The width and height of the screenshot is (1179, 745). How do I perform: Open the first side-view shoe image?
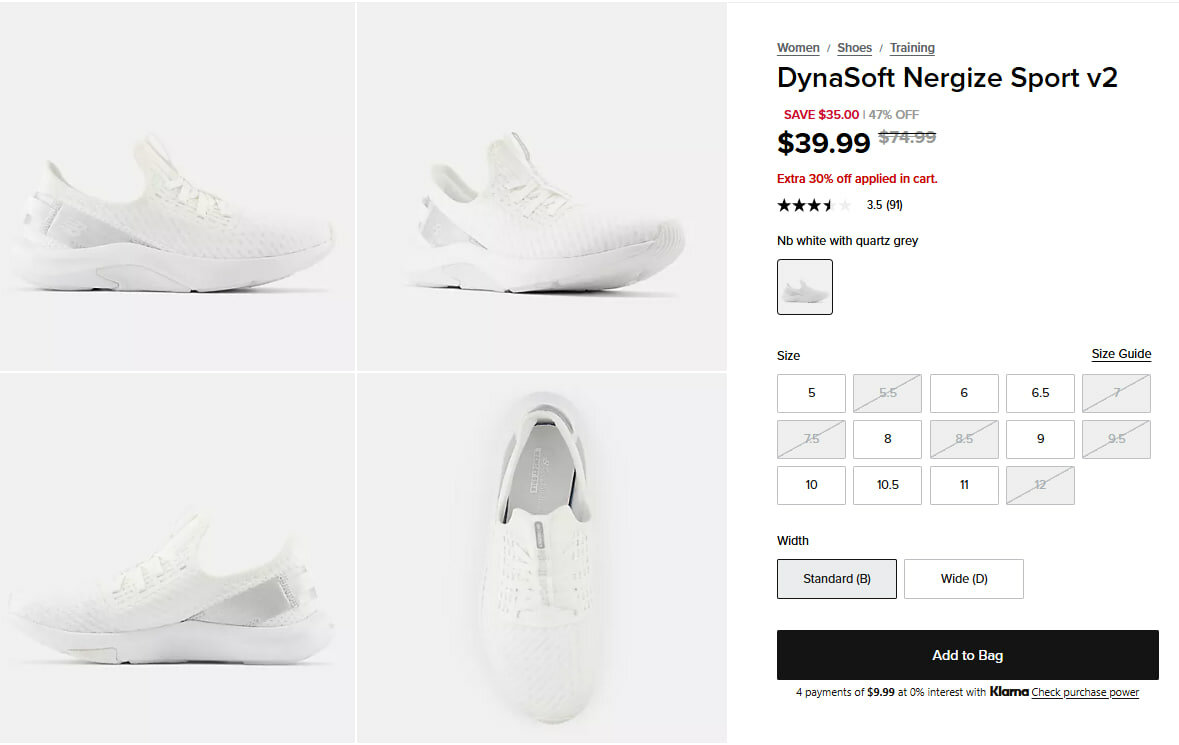pos(177,187)
